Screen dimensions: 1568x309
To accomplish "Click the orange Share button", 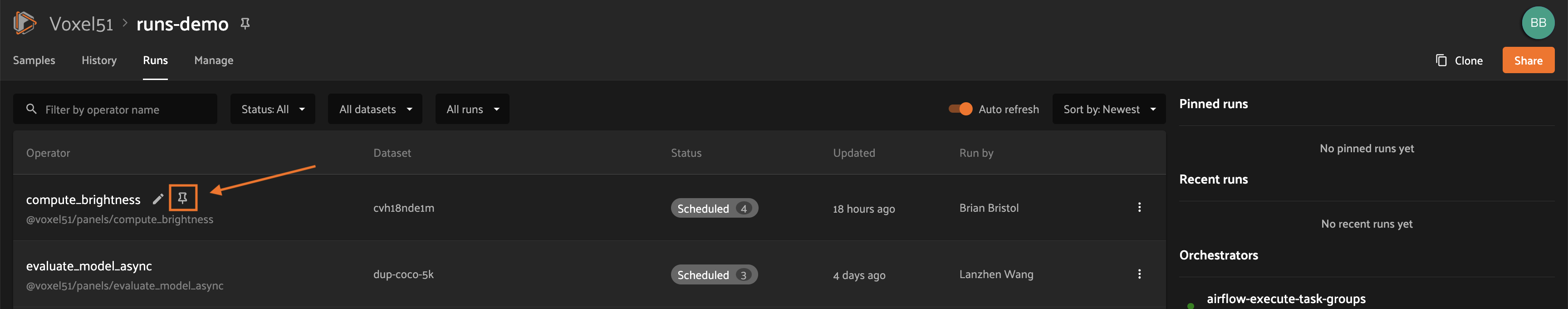I will point(1528,60).
